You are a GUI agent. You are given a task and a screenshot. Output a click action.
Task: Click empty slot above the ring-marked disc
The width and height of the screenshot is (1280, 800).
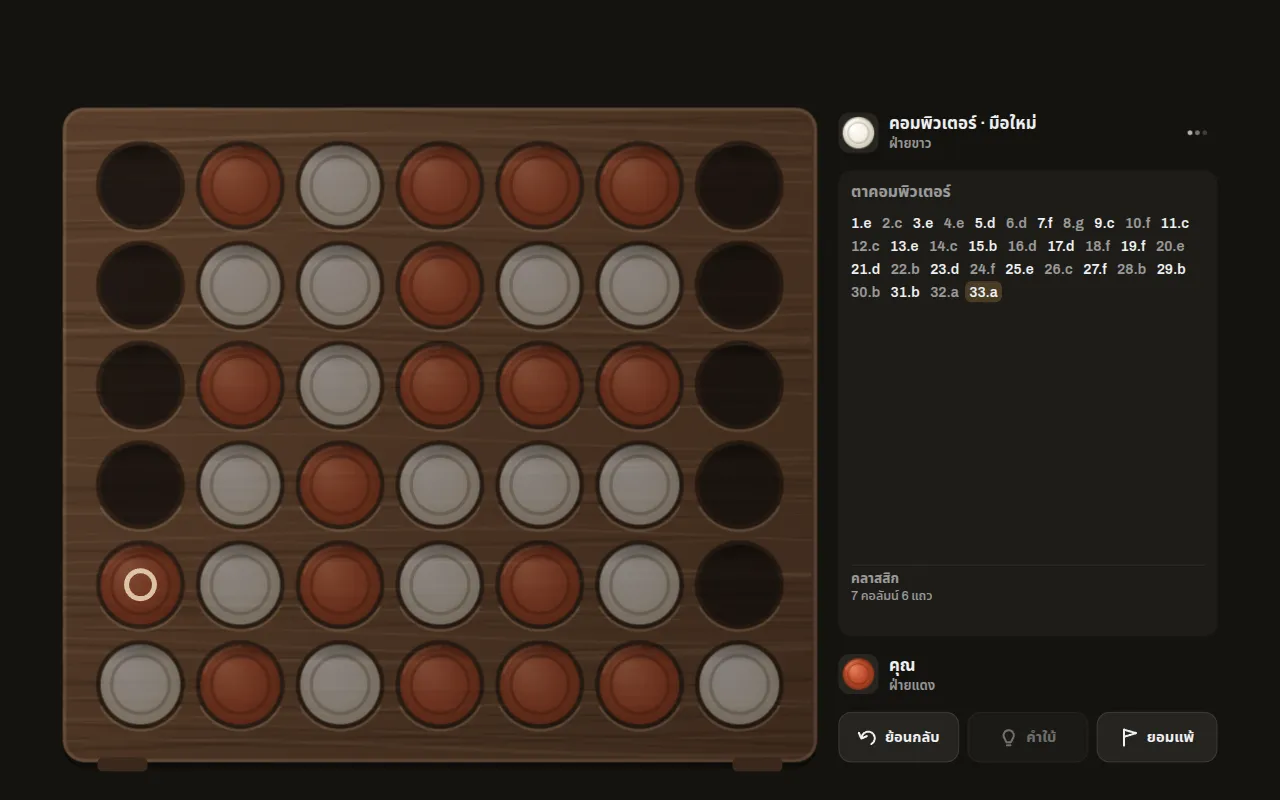click(x=140, y=486)
